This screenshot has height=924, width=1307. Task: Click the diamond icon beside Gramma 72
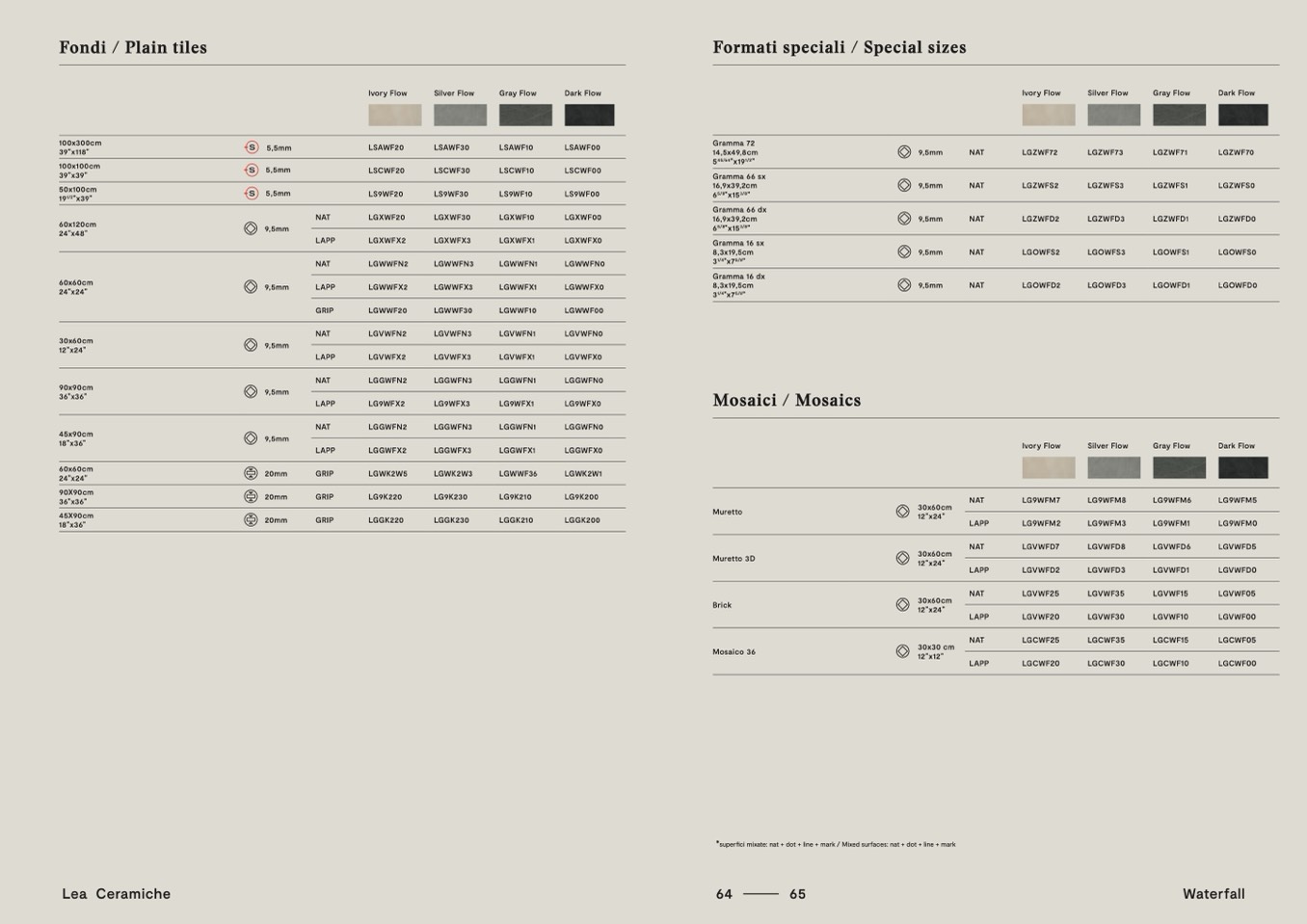point(904,152)
